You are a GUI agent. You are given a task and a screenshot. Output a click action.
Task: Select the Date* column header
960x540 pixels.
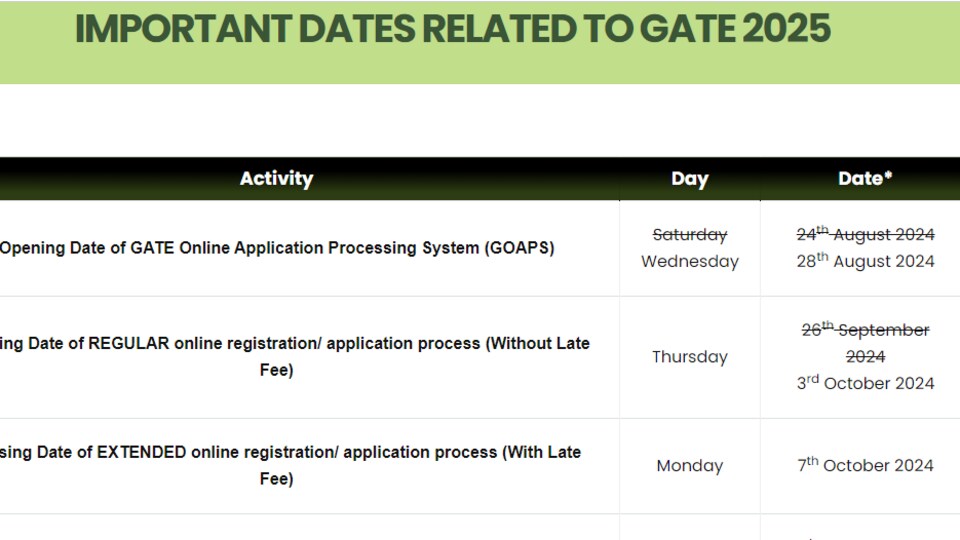[864, 178]
